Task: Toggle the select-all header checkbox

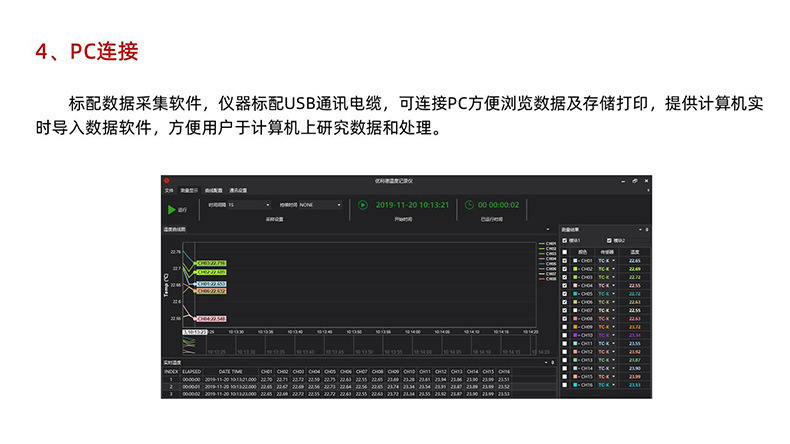Action: (565, 252)
